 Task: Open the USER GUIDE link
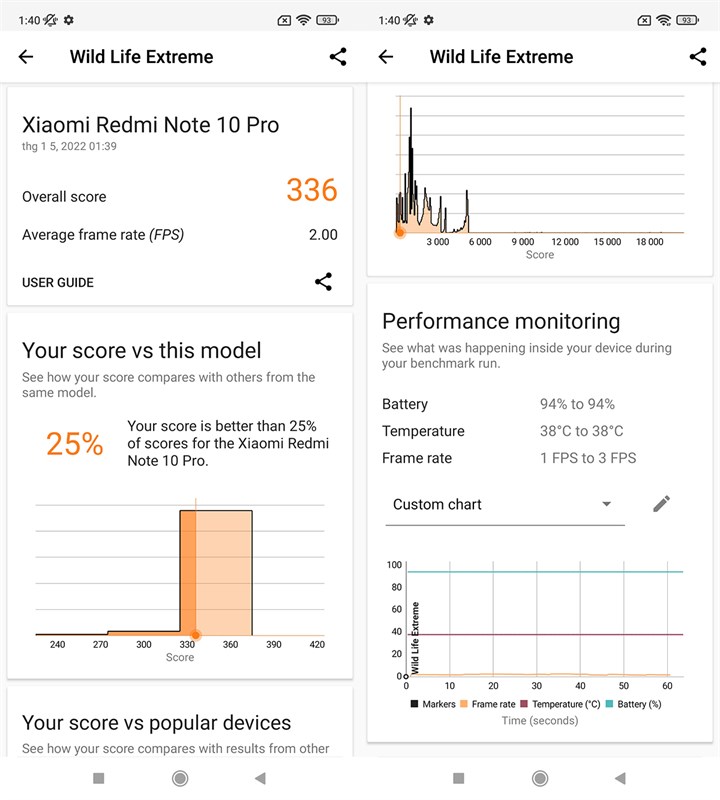tap(57, 282)
